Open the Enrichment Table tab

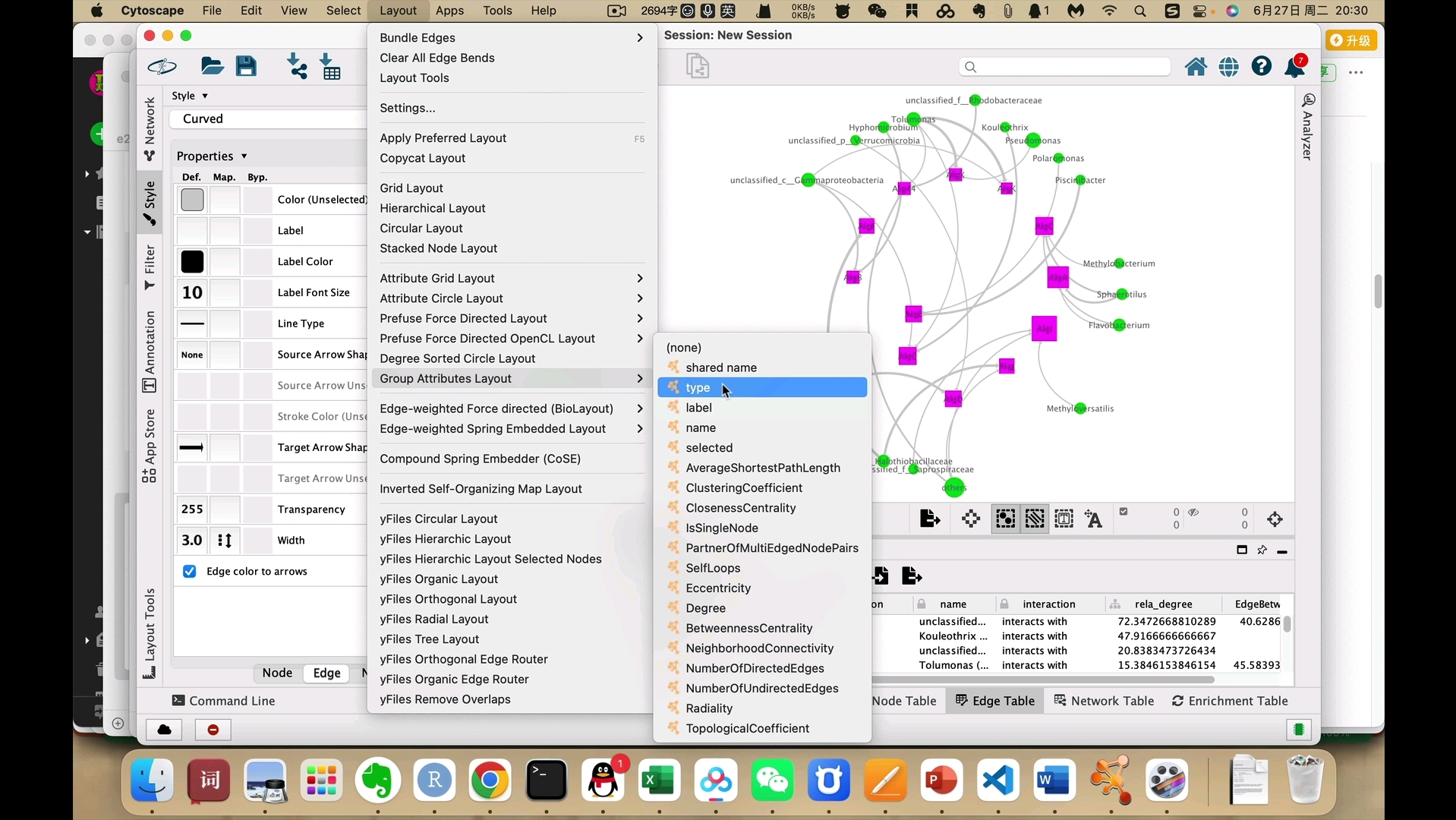(1230, 701)
